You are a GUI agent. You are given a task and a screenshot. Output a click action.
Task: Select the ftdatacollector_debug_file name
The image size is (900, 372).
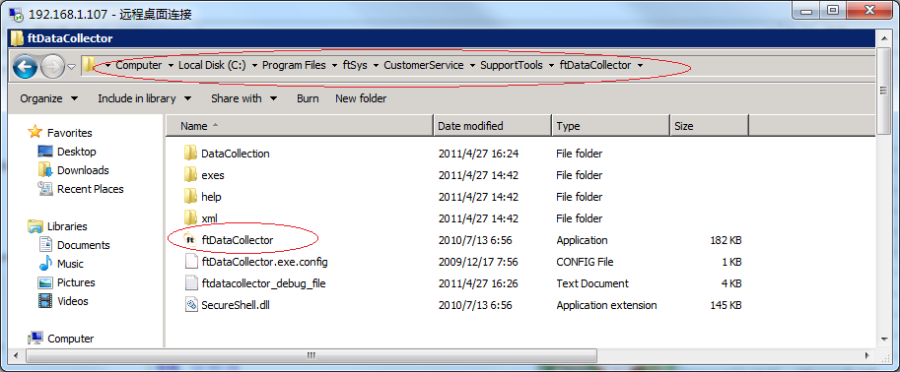coord(264,284)
